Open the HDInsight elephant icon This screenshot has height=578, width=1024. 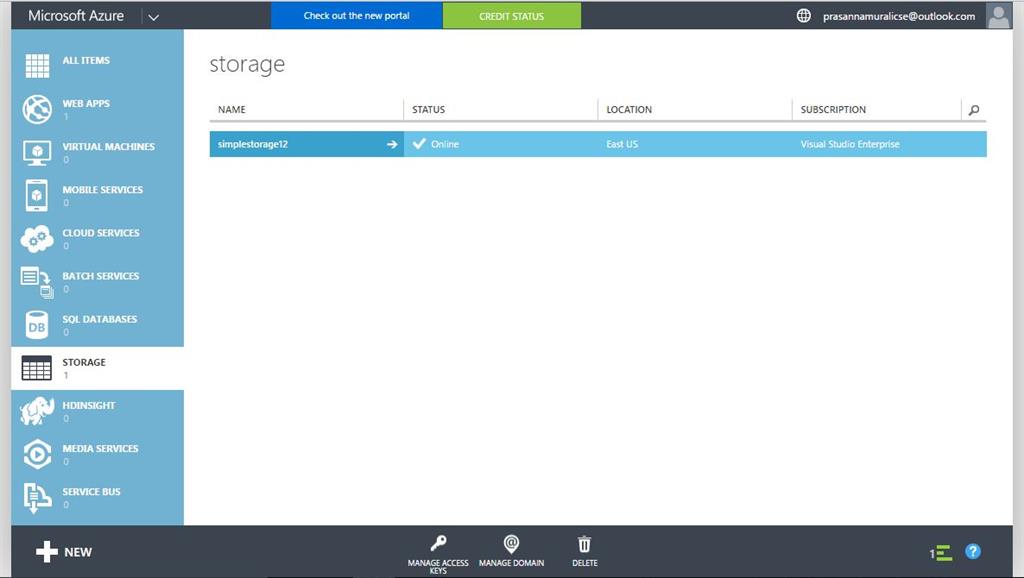(37, 411)
